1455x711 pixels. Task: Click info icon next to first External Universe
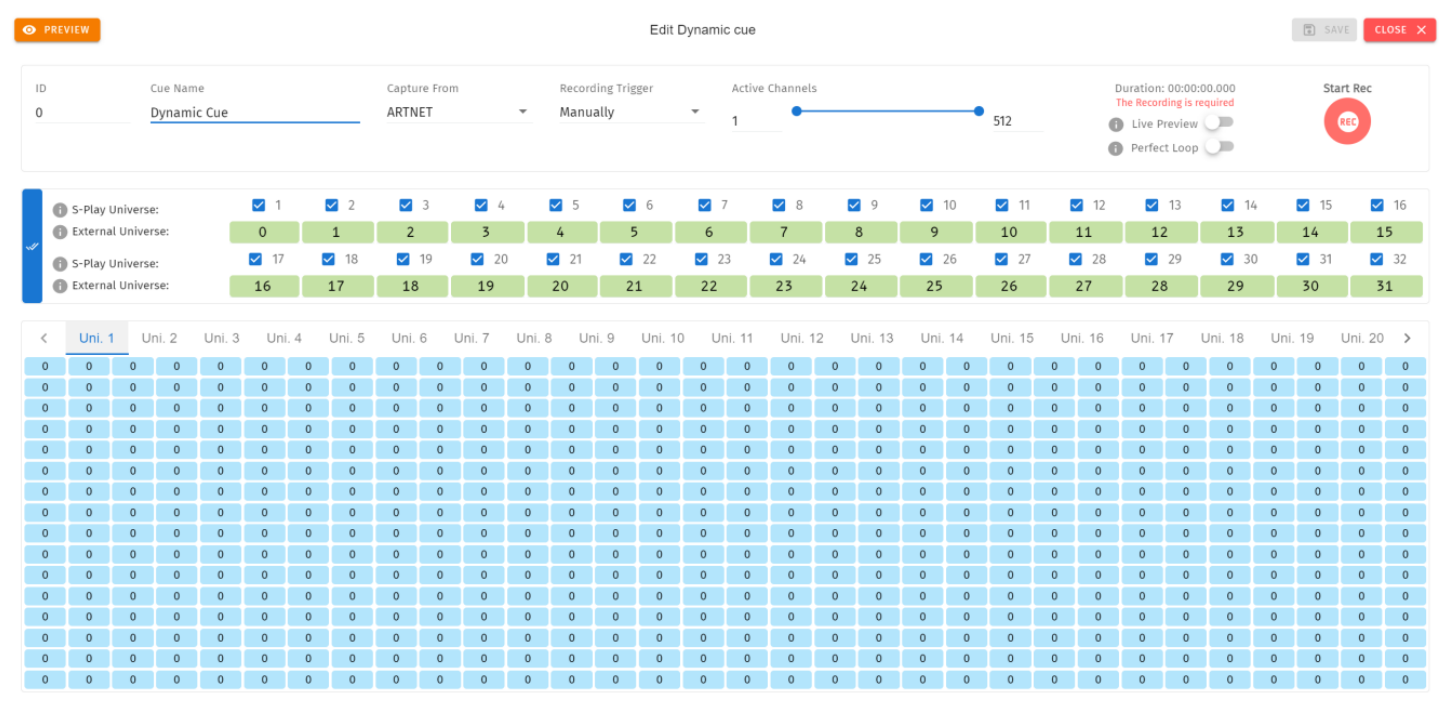[x=60, y=232]
